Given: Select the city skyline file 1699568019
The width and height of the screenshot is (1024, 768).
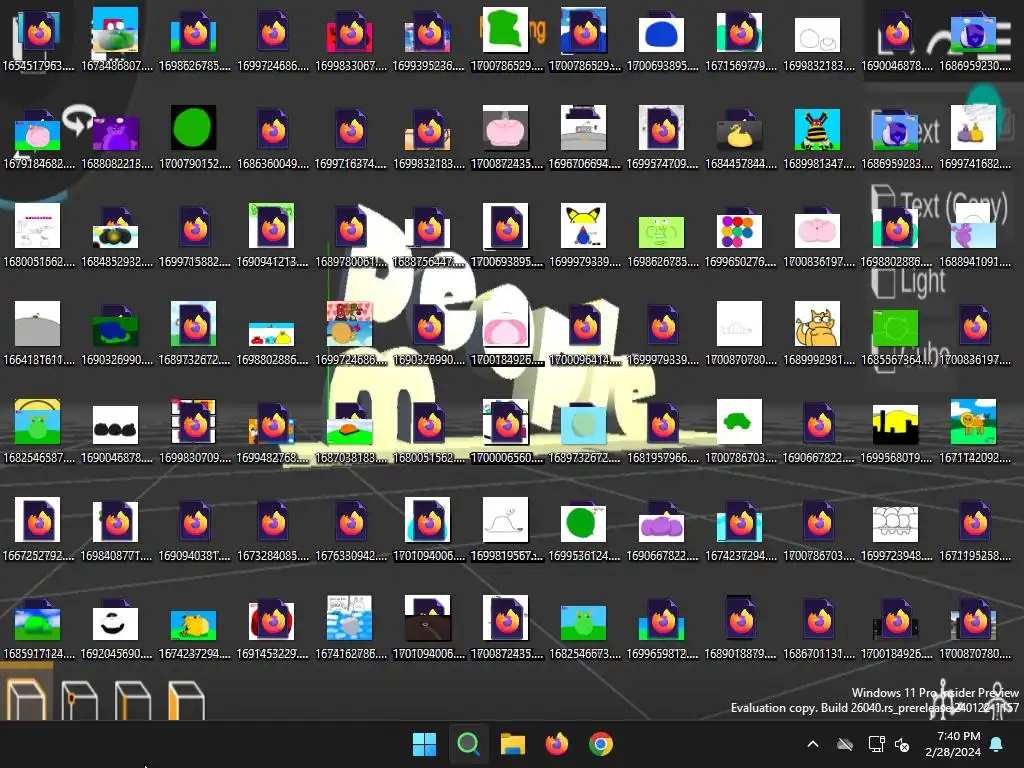Looking at the screenshot, I should [x=897, y=431].
